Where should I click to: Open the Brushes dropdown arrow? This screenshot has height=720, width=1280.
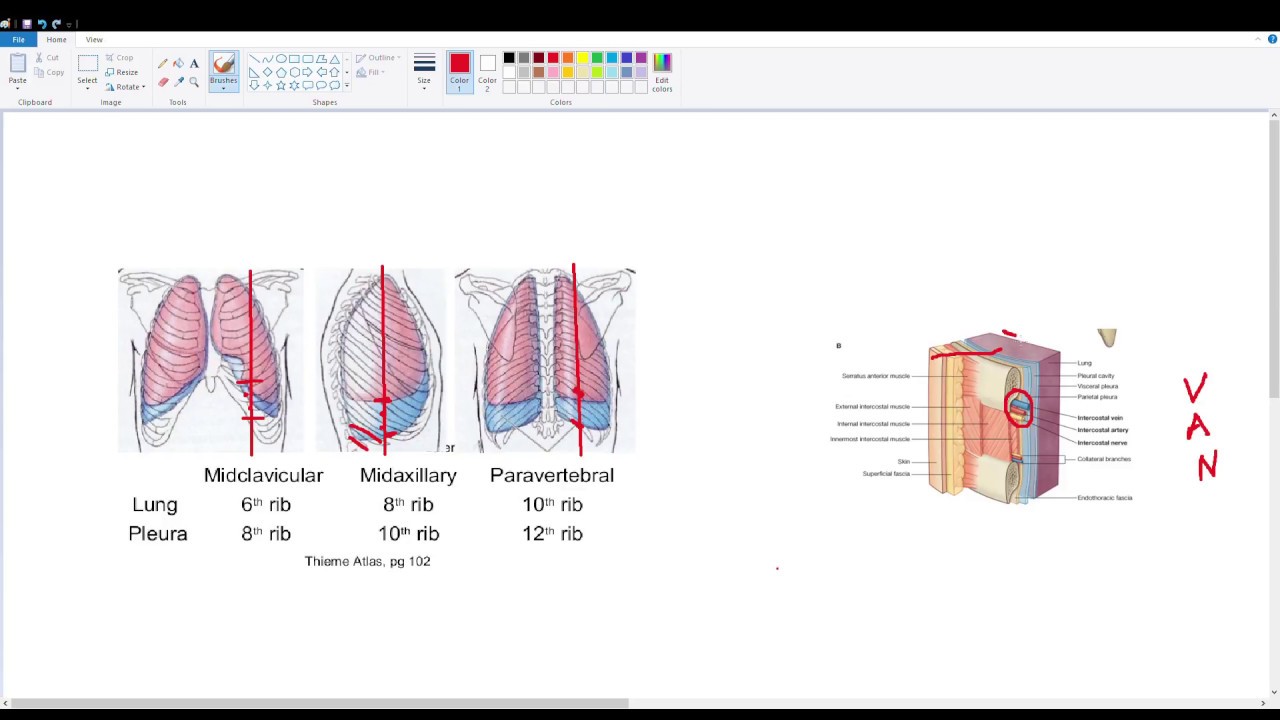click(223, 88)
